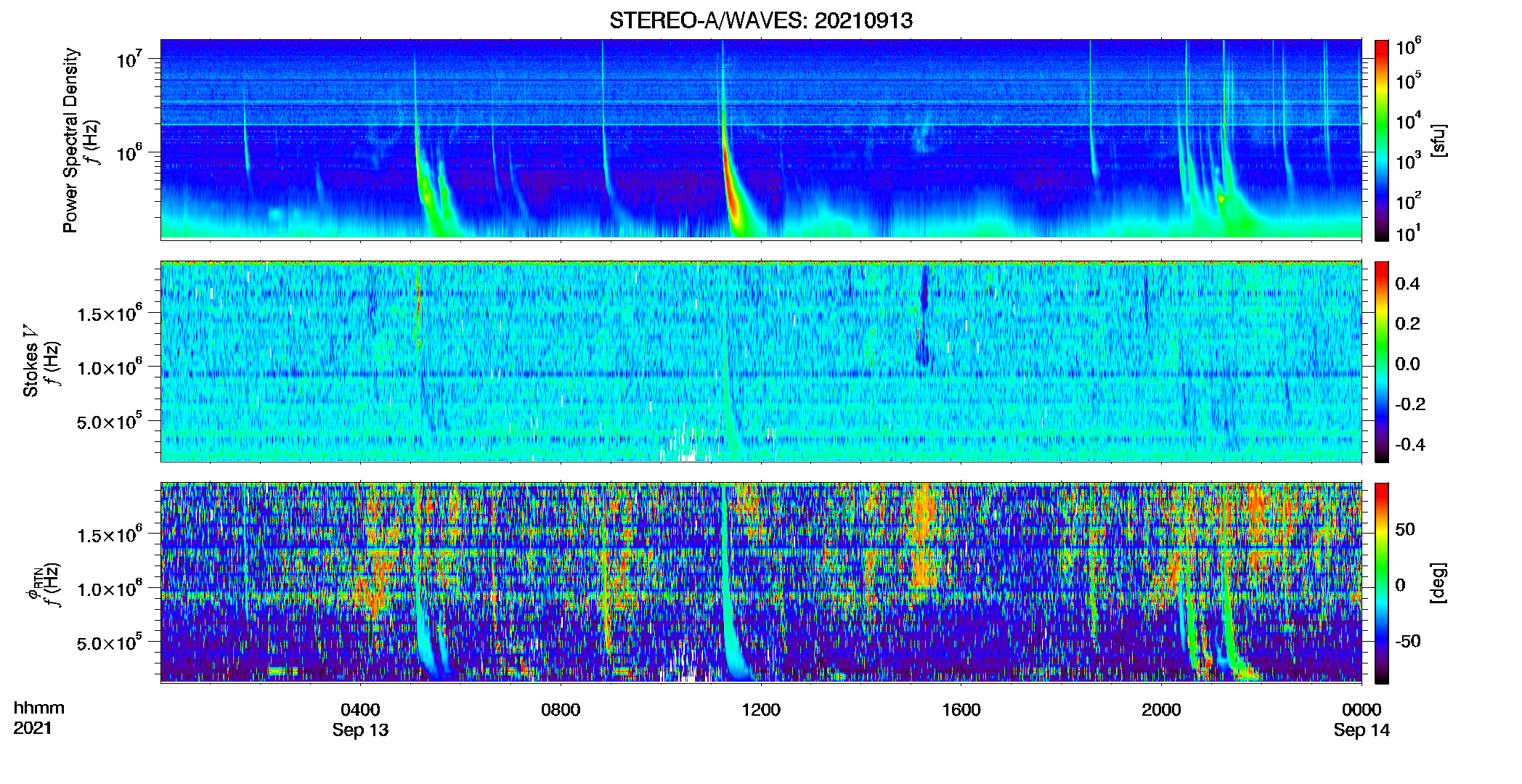Click the Stokes V spectrogram panel
The width and height of the screenshot is (1522, 784).
761,362
